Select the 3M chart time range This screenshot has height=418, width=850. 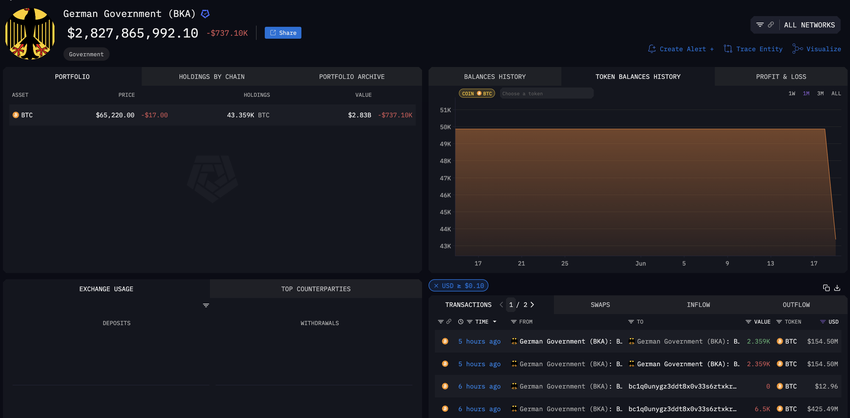click(820, 93)
